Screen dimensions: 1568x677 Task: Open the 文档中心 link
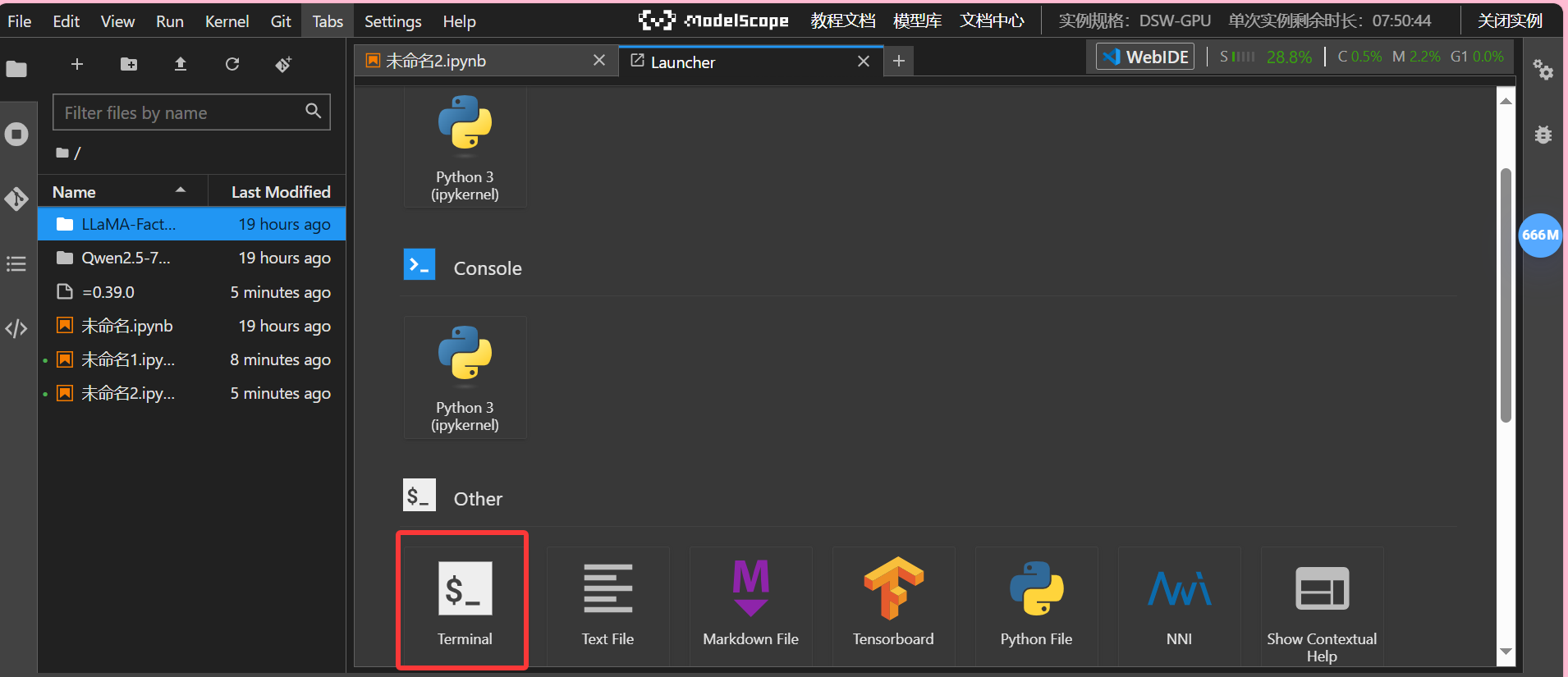point(992,21)
